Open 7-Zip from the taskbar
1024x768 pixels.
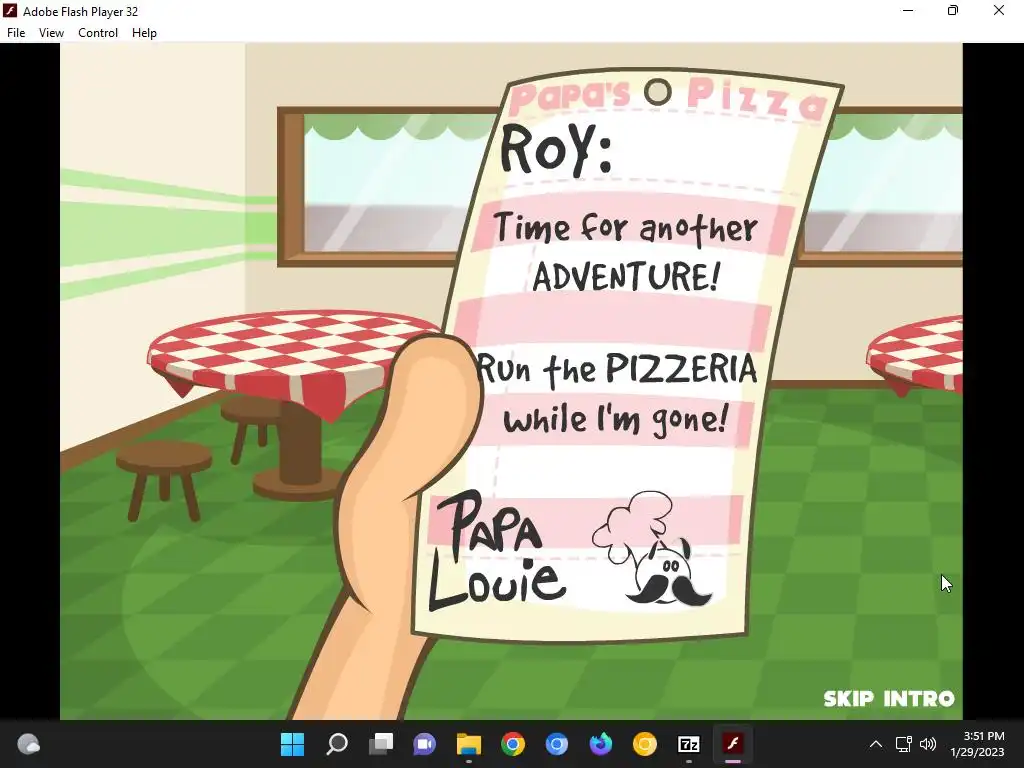pos(689,744)
